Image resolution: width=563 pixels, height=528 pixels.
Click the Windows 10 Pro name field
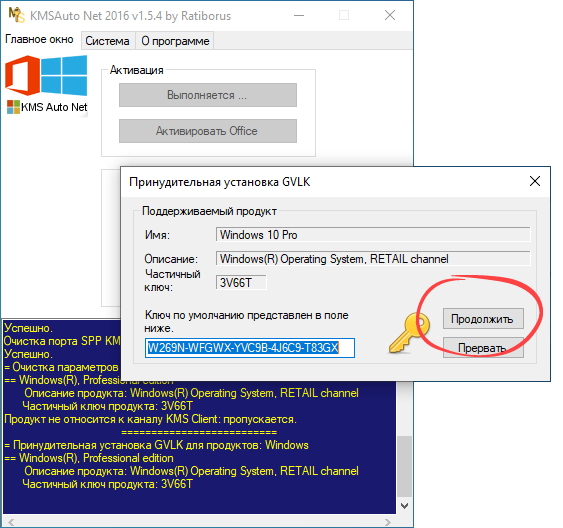(x=373, y=235)
